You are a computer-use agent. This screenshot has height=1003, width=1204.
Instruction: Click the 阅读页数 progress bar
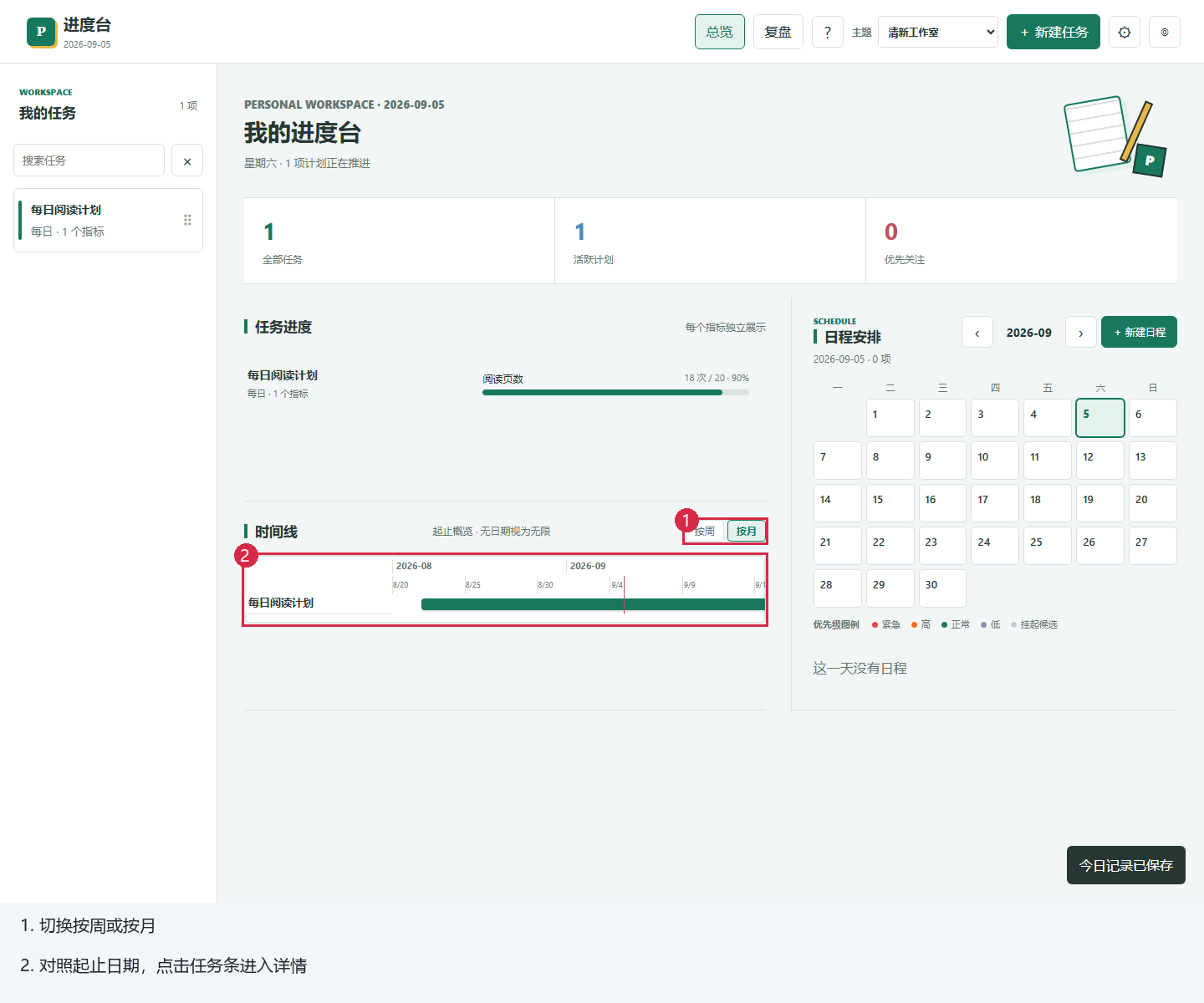pos(615,393)
